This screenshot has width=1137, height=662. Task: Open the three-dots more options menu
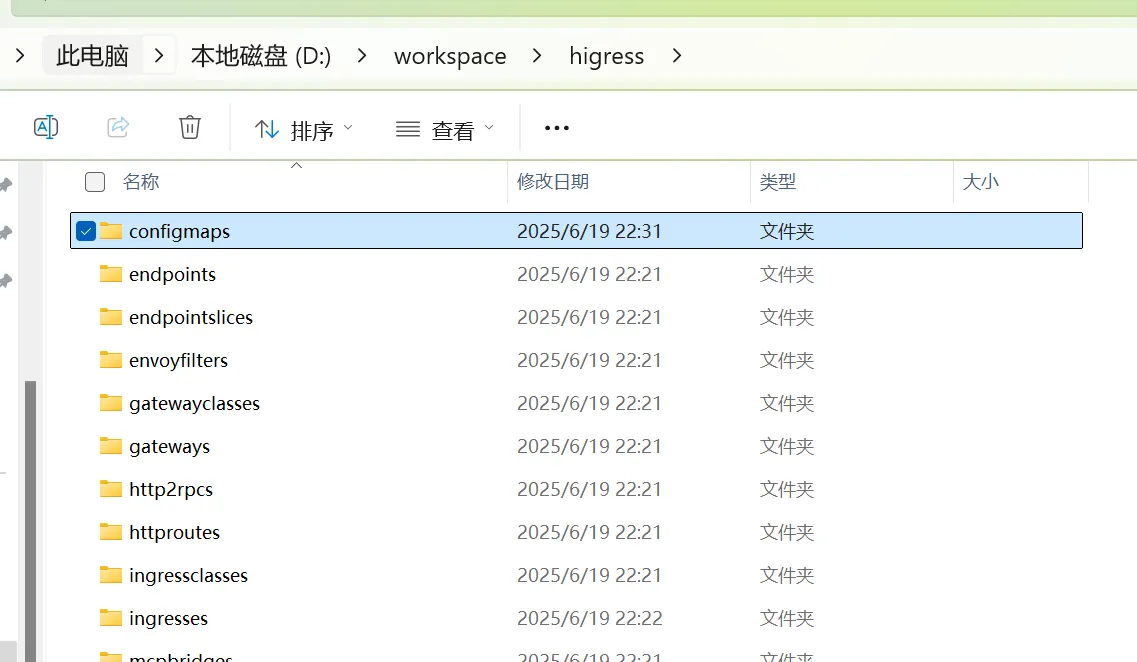click(557, 128)
